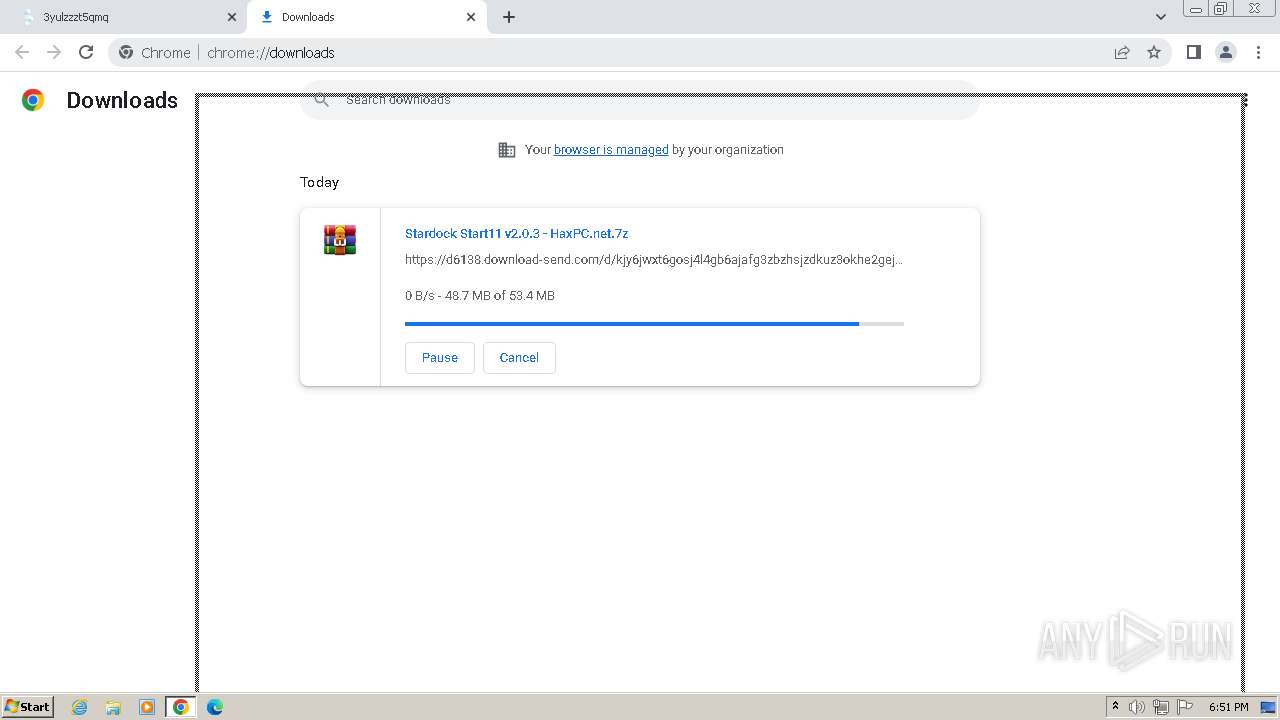
Task: Click the browser forward arrow
Action: coord(54,52)
